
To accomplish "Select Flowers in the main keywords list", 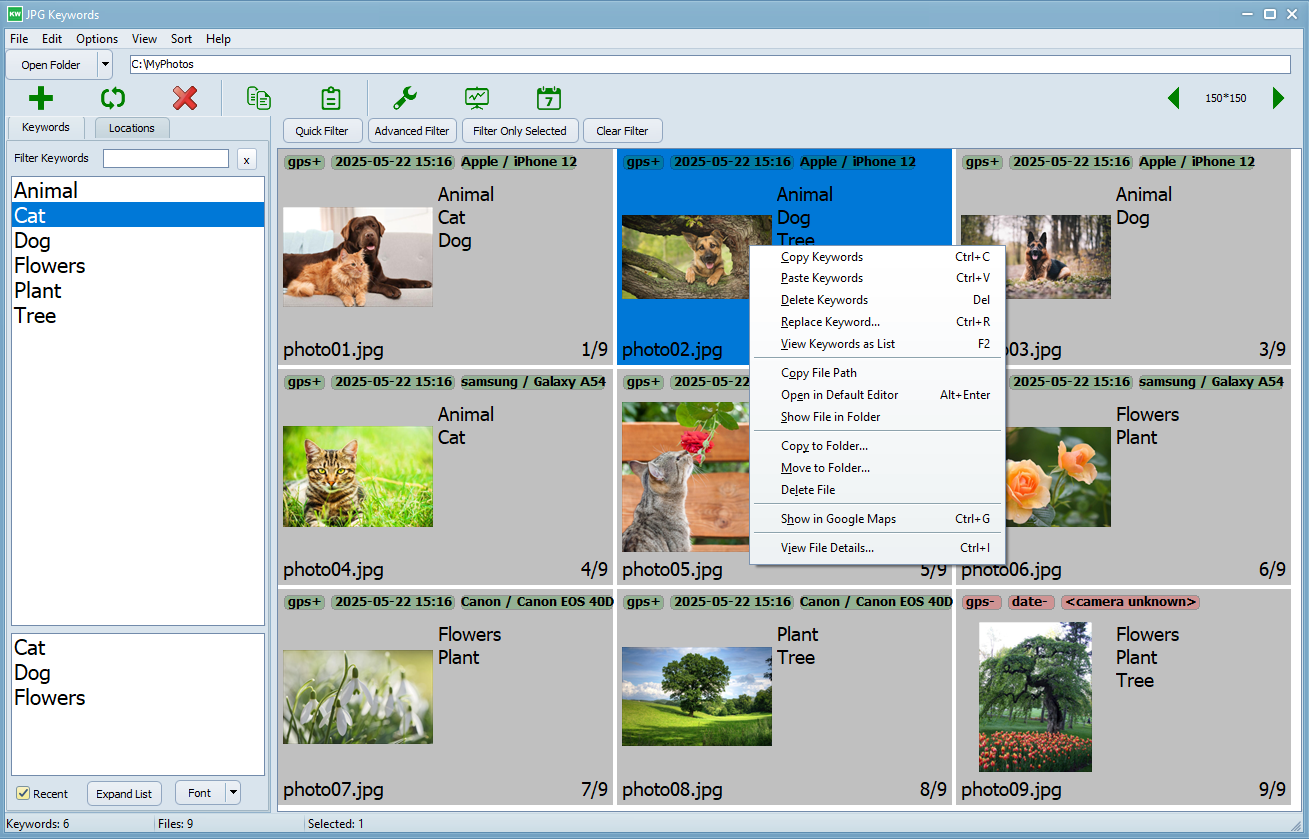I will 138,265.
